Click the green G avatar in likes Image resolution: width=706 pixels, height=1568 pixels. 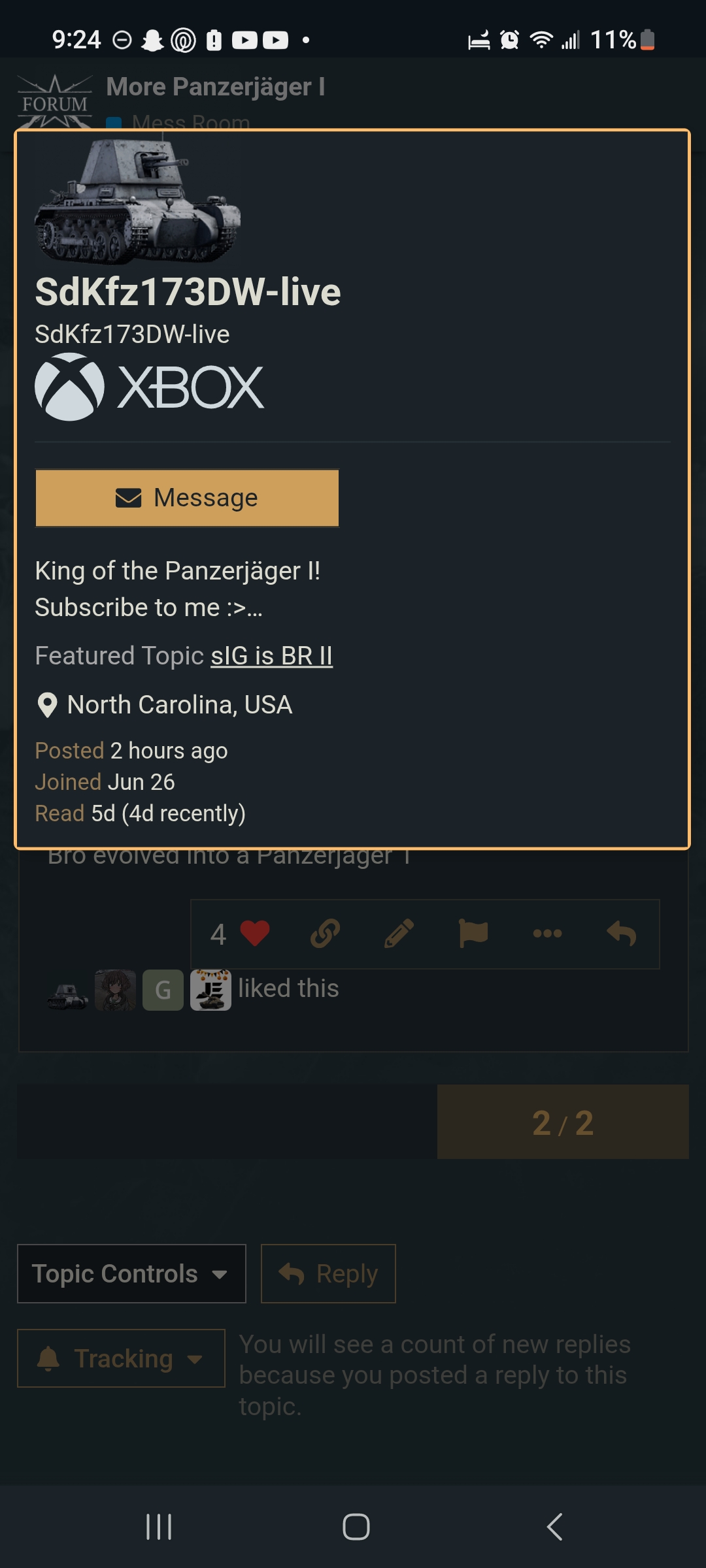pyautogui.click(x=163, y=990)
